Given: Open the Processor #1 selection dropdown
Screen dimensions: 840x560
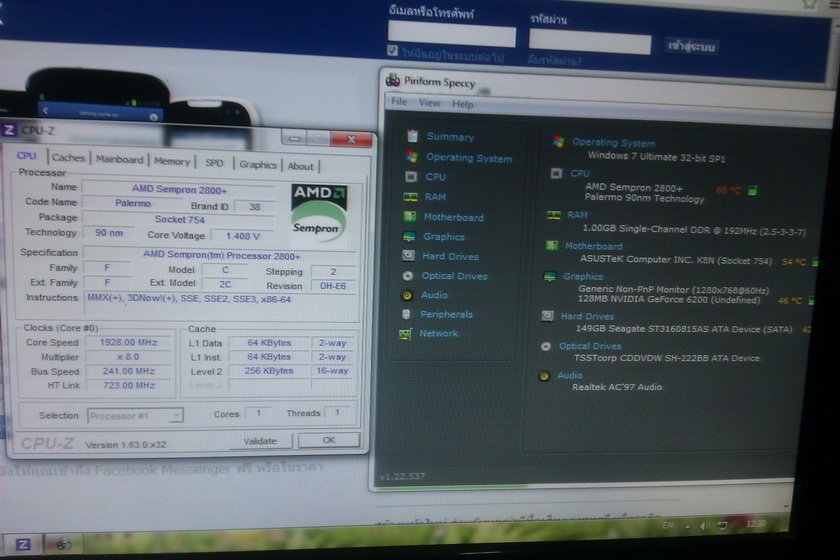Looking at the screenshot, I should 135,415.
